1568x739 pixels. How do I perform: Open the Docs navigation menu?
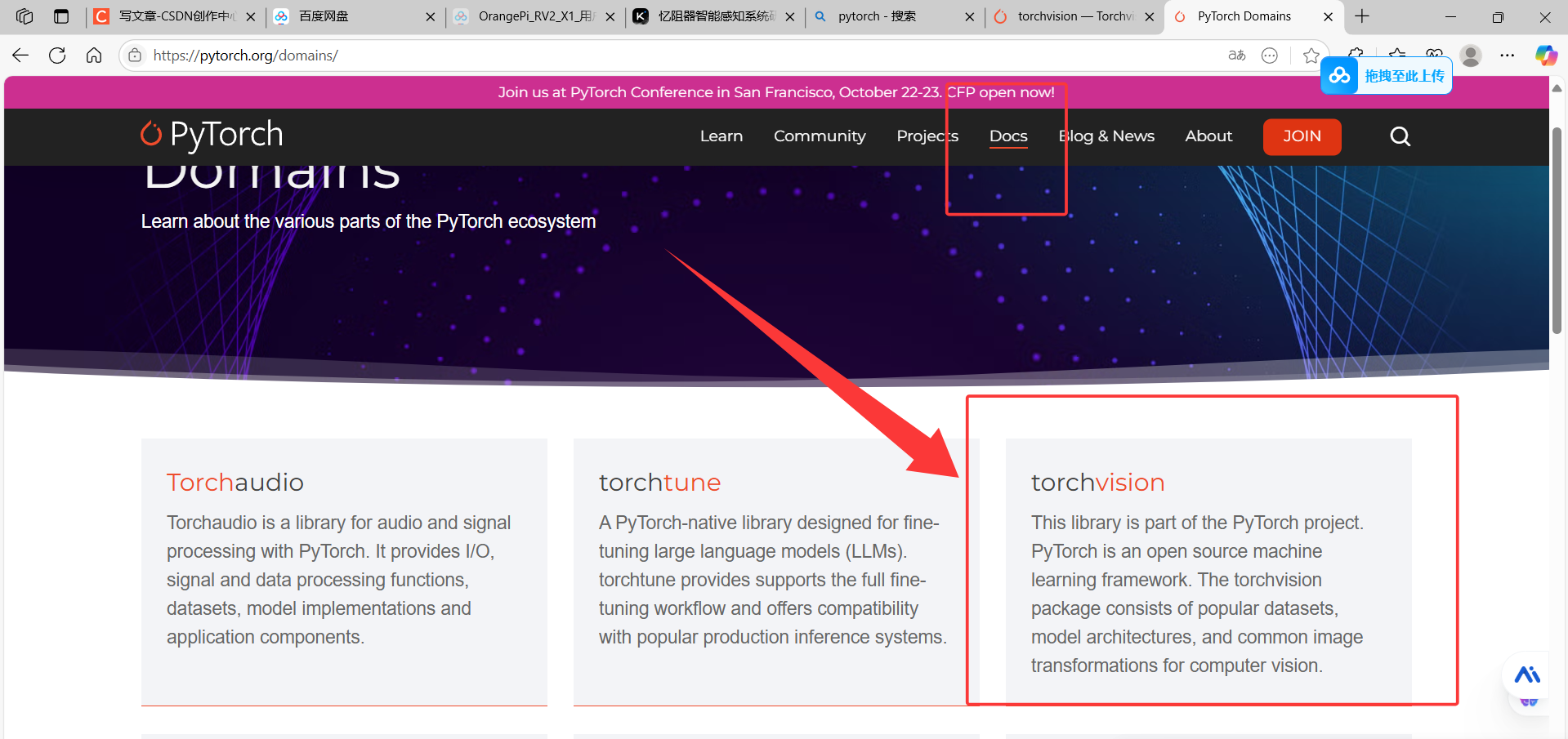1008,136
